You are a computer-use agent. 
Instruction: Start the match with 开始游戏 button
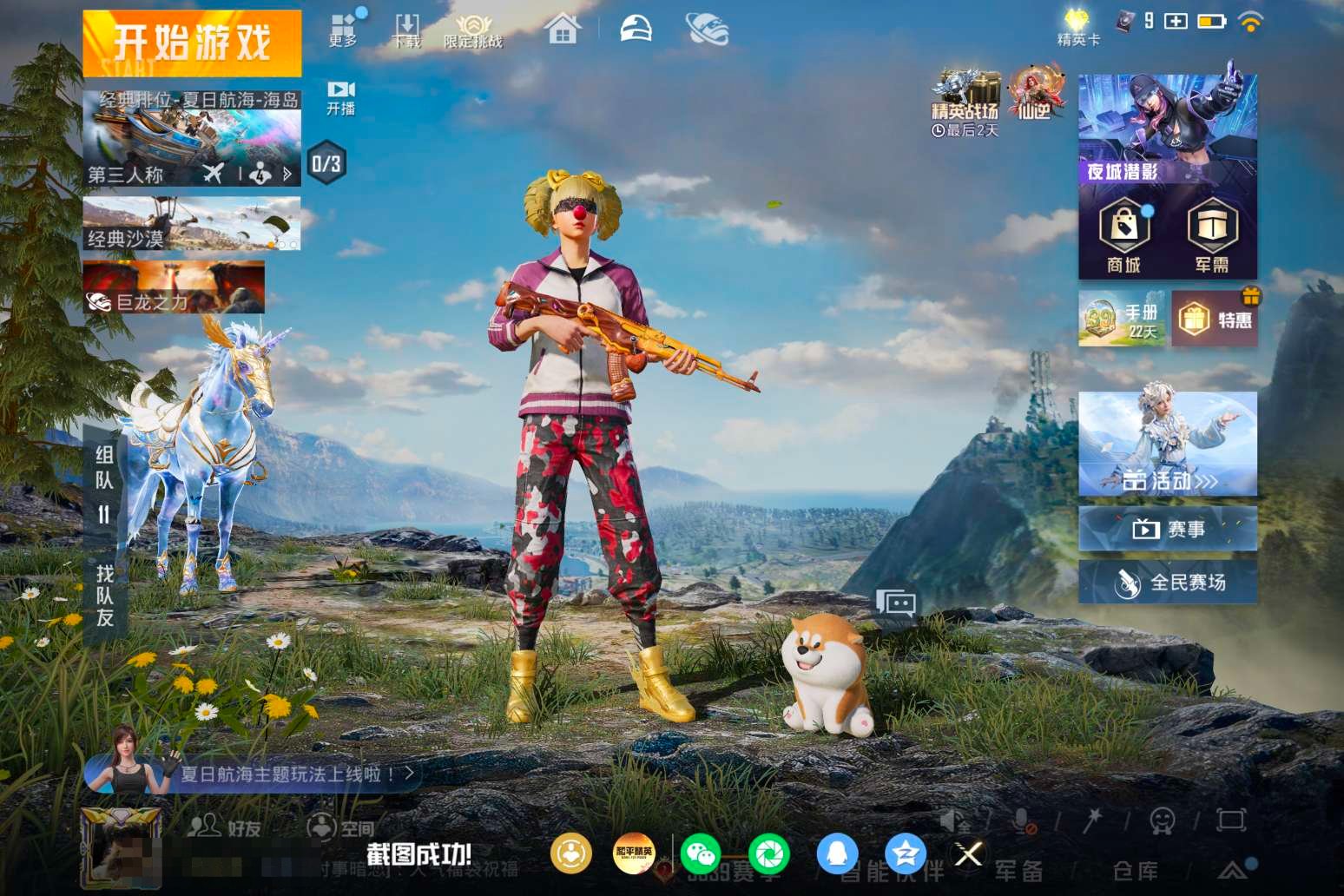192,43
